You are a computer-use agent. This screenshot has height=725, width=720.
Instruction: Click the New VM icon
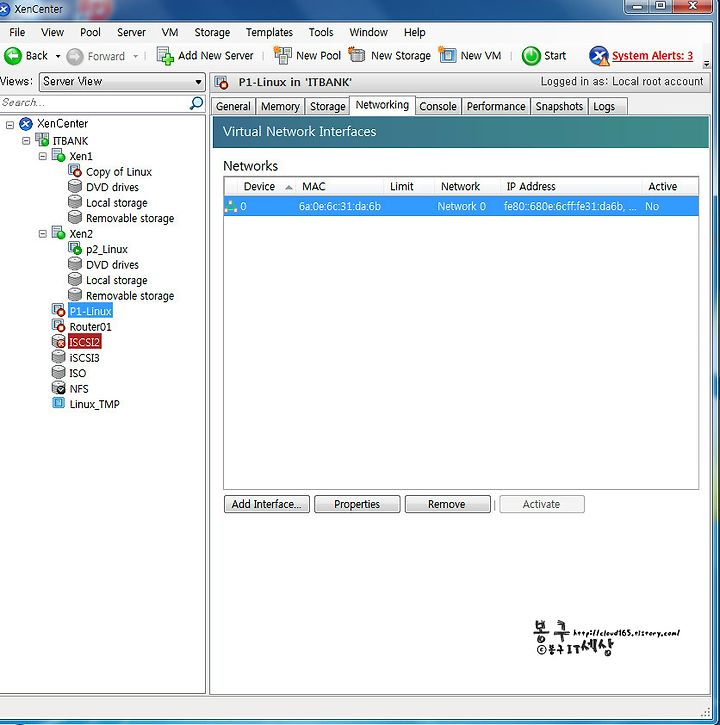coord(447,55)
